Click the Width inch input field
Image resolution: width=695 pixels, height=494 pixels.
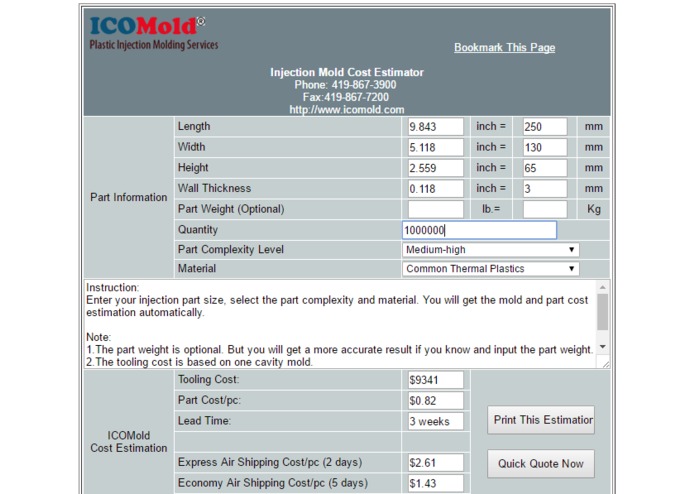(x=436, y=148)
